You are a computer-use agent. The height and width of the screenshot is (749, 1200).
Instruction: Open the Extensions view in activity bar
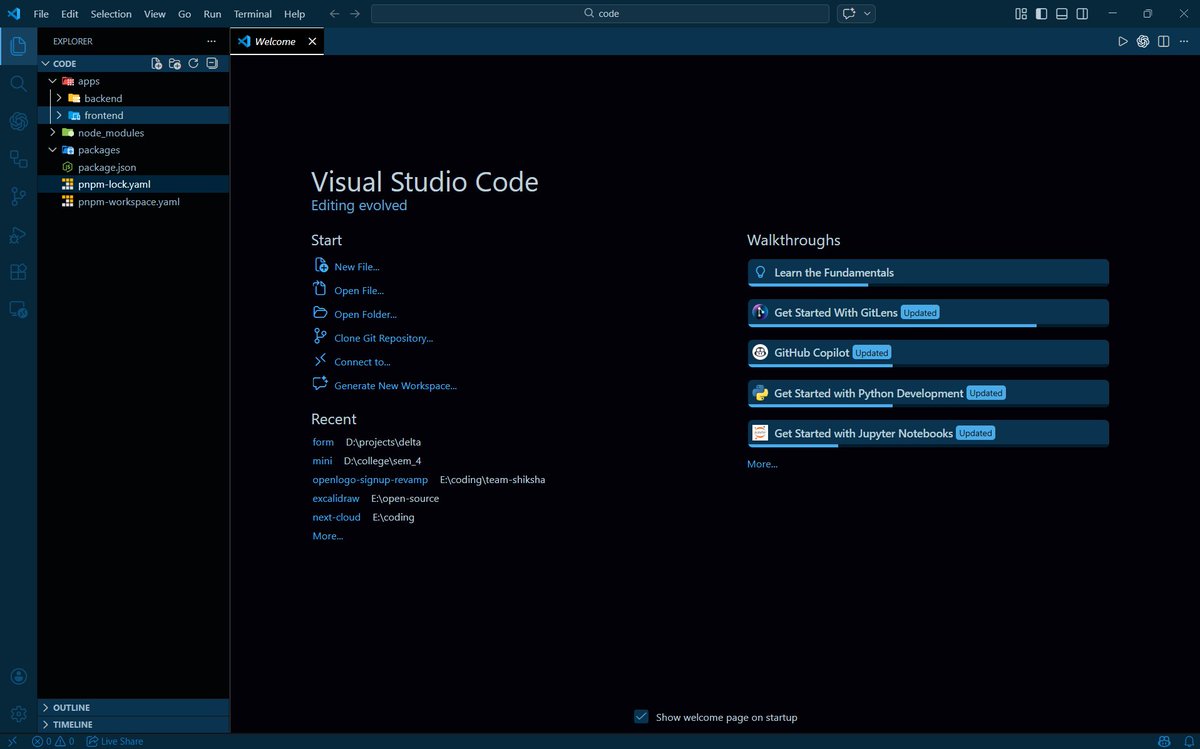click(18, 272)
